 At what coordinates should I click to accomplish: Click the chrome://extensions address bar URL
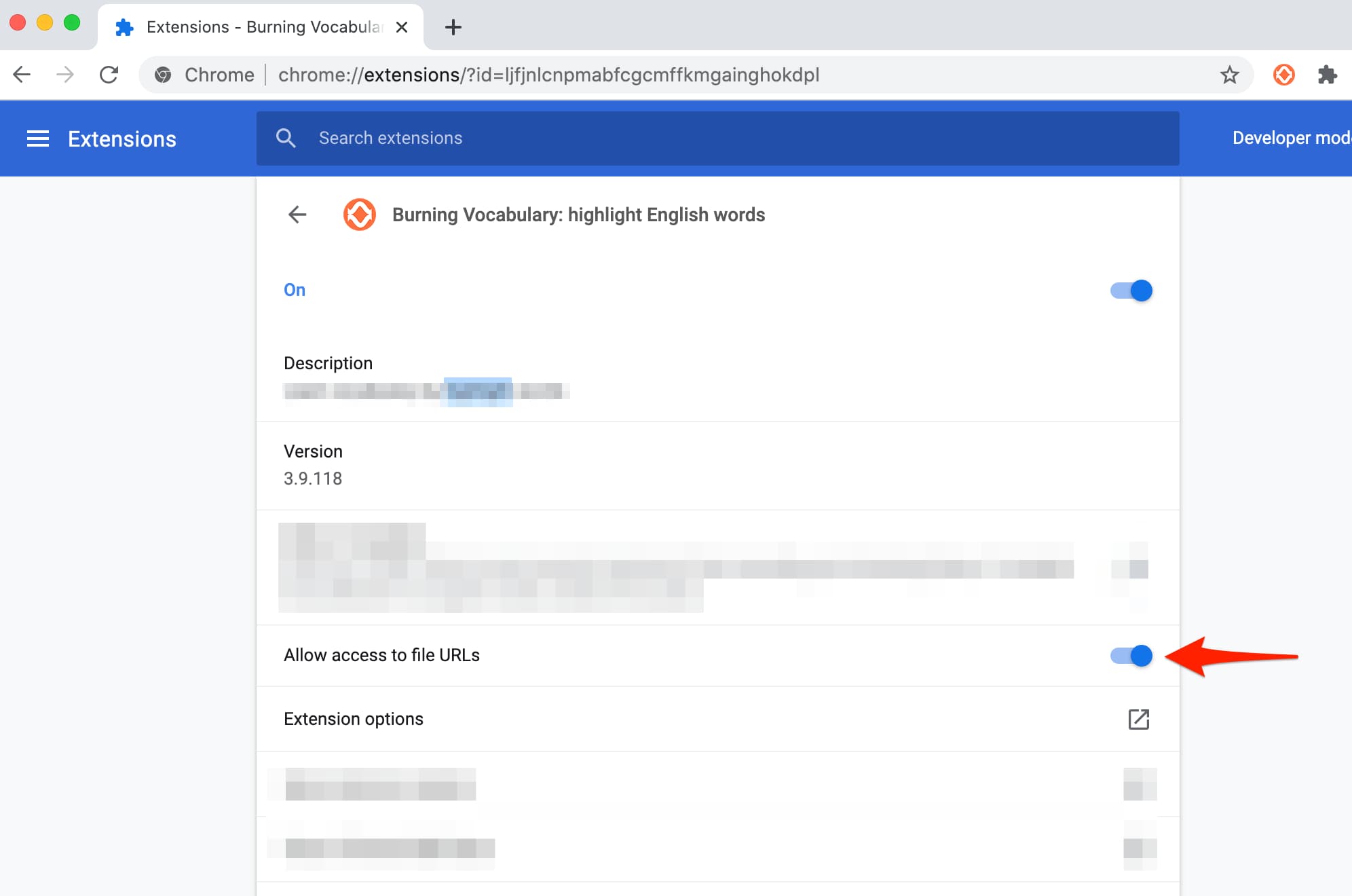[548, 75]
